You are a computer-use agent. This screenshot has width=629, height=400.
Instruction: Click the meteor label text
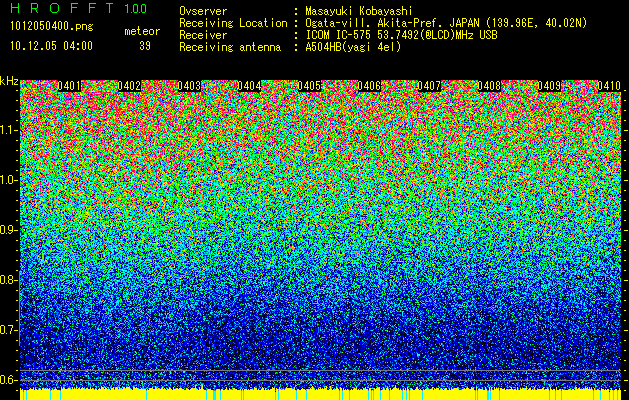tap(142, 31)
